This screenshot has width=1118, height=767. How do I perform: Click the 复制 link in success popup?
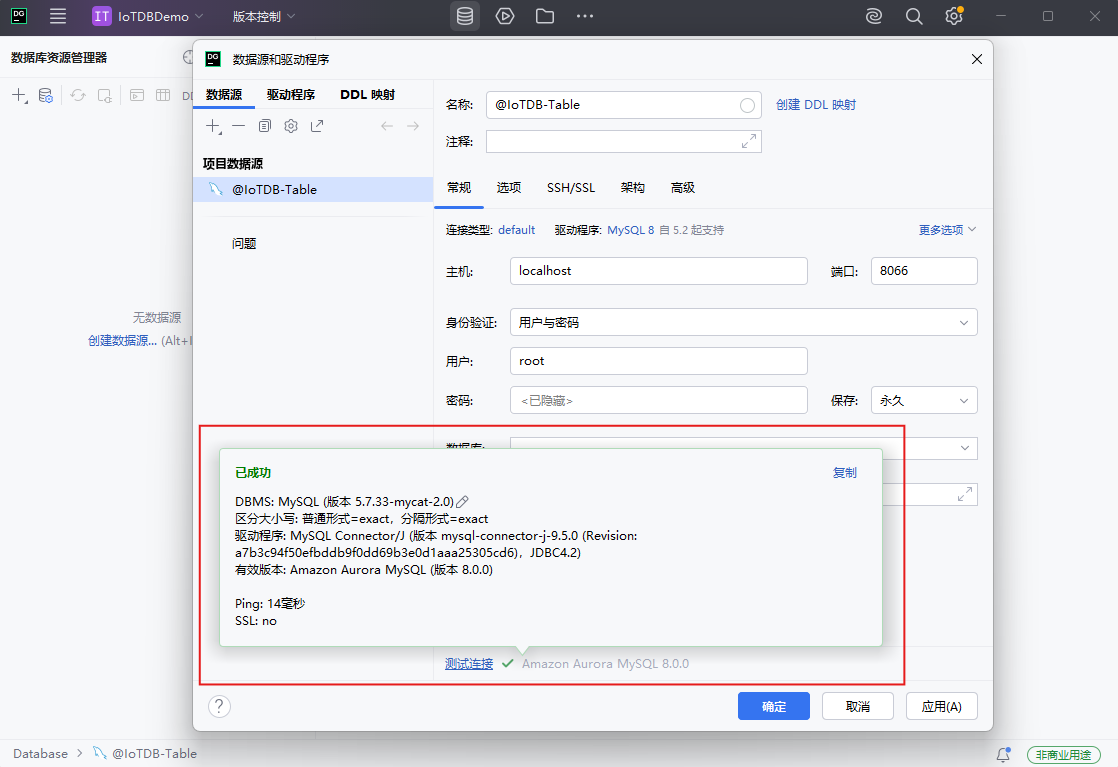coord(845,472)
